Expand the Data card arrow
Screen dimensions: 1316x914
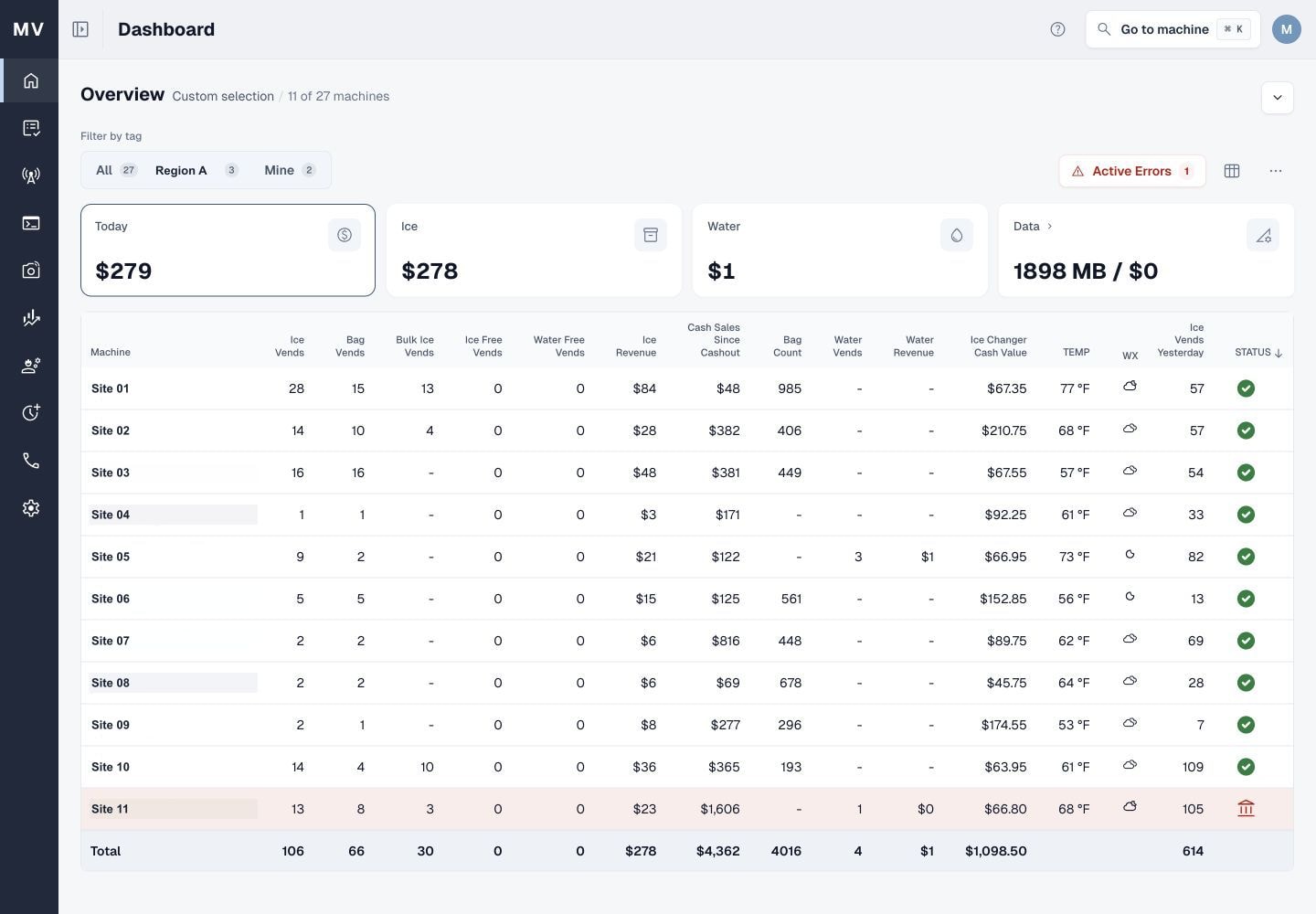click(1049, 226)
